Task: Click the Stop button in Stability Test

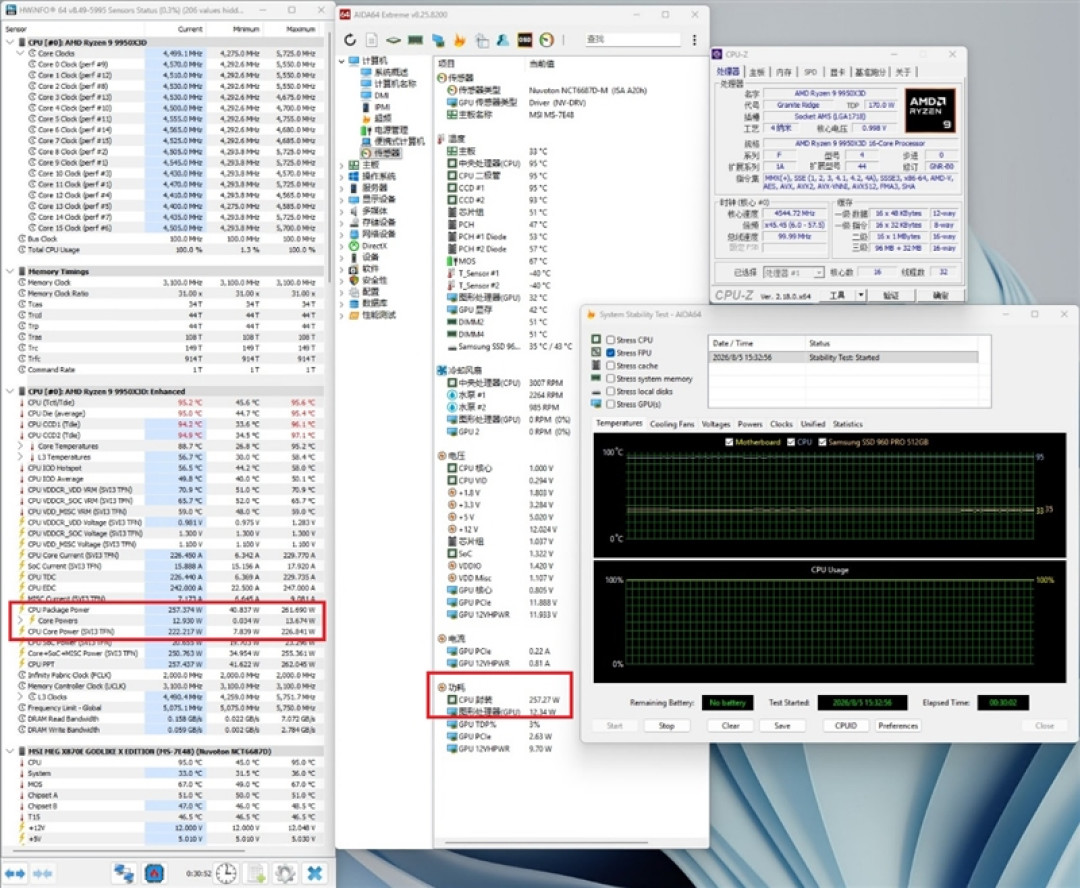Action: pyautogui.click(x=666, y=725)
